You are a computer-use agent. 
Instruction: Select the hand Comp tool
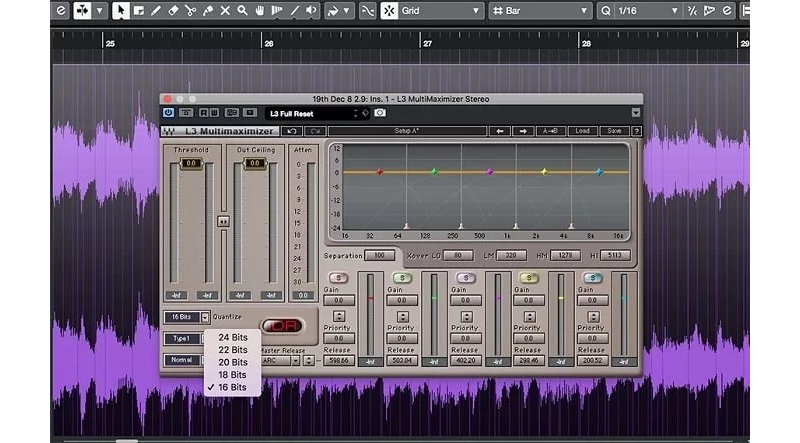tap(260, 10)
